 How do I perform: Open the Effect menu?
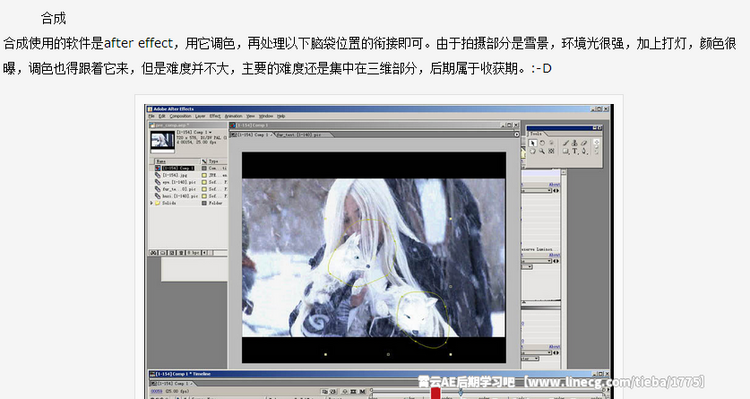click(x=215, y=116)
